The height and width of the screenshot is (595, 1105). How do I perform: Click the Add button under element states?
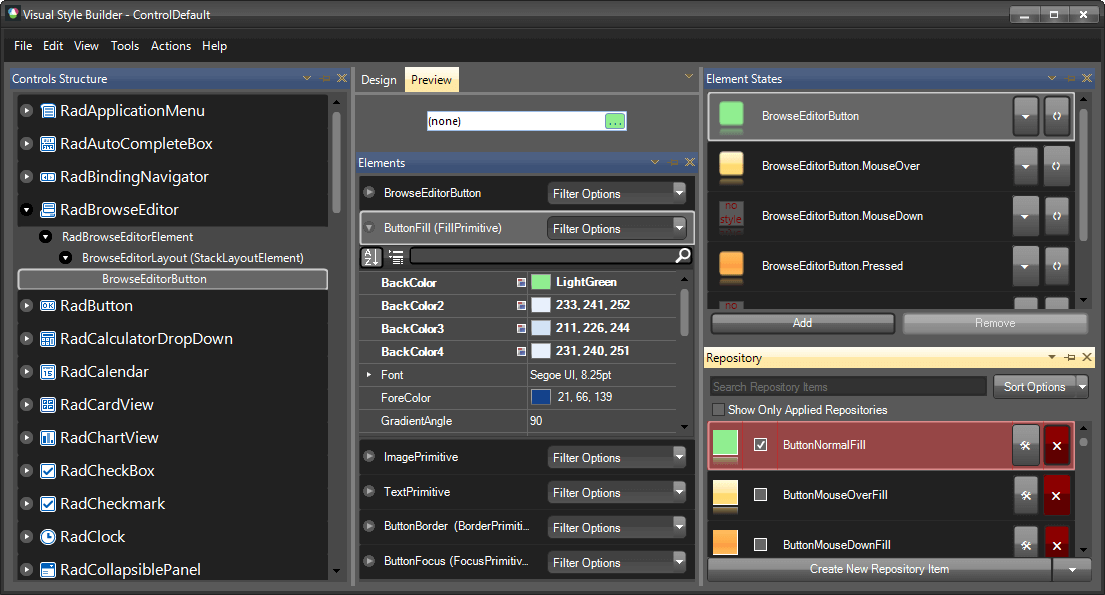[x=801, y=323]
